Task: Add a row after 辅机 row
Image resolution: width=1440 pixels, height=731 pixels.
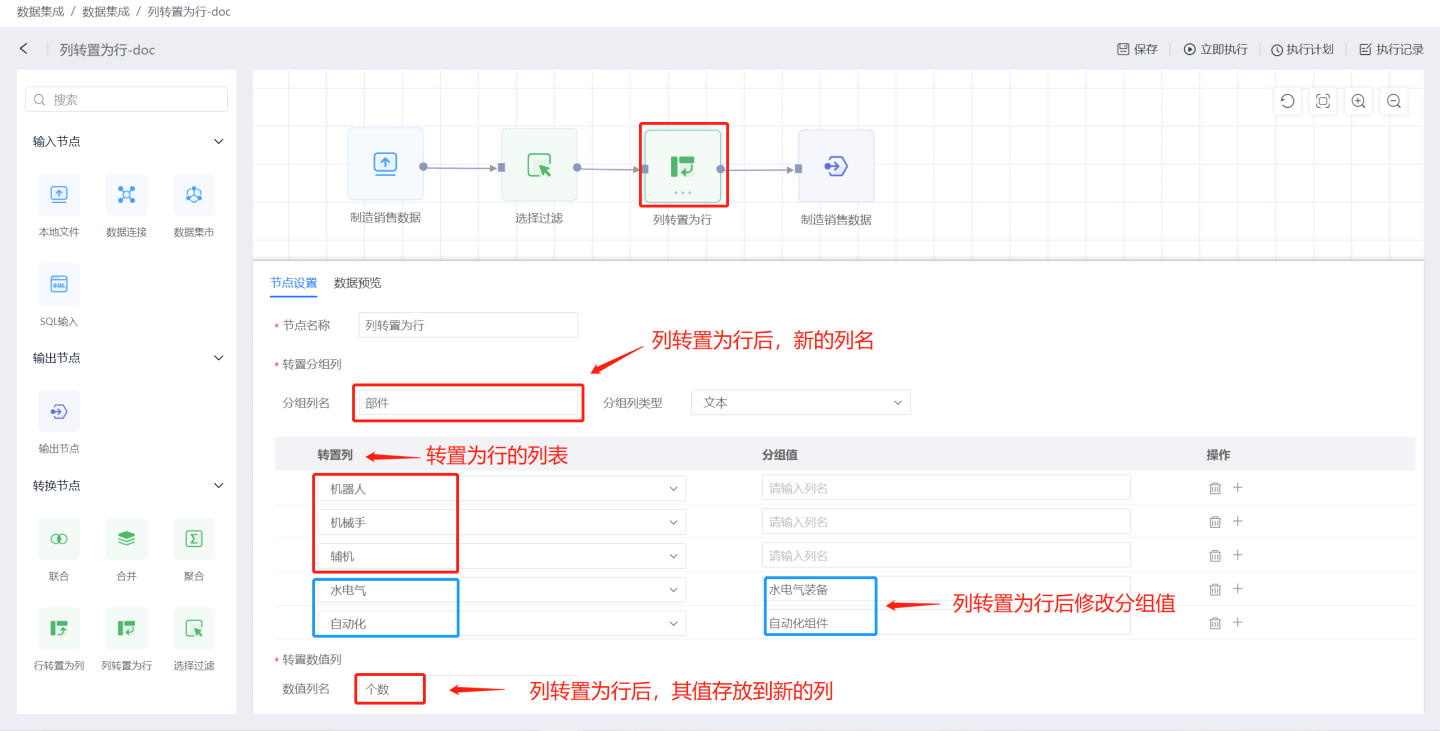Action: coord(1237,555)
